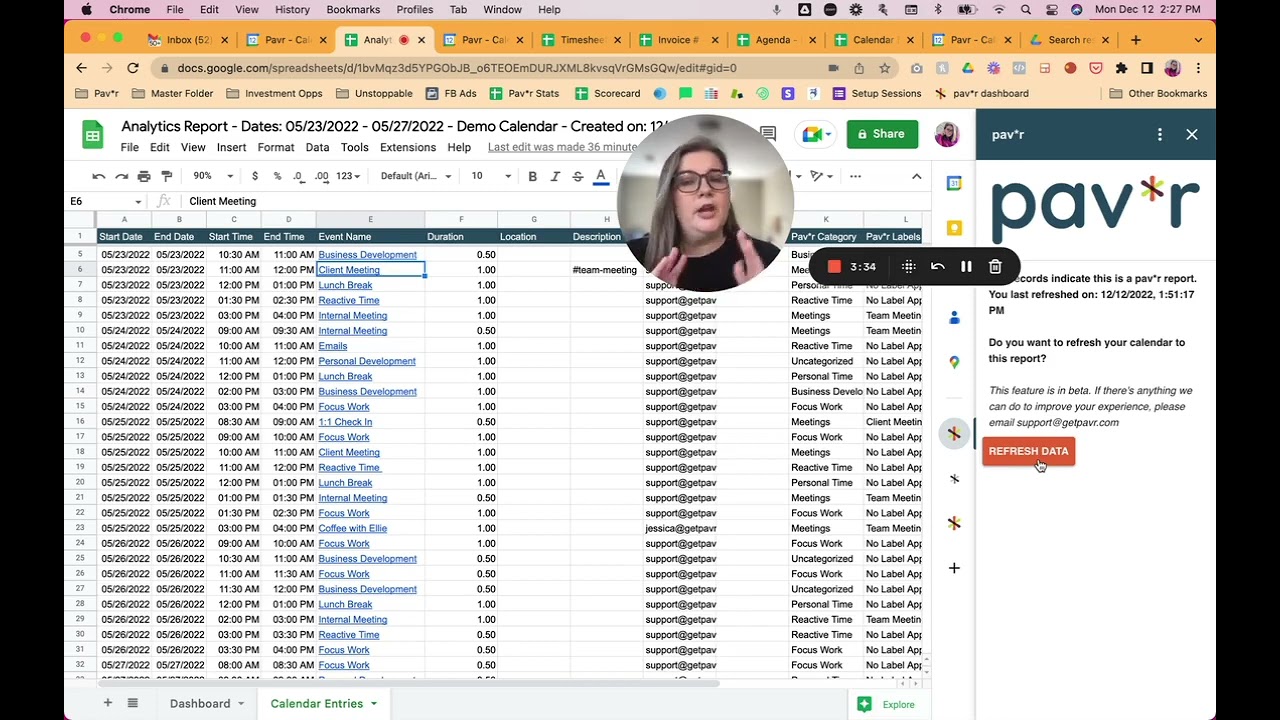Open Google Keep in the side panel
The height and width of the screenshot is (720, 1280).
[x=954, y=228]
